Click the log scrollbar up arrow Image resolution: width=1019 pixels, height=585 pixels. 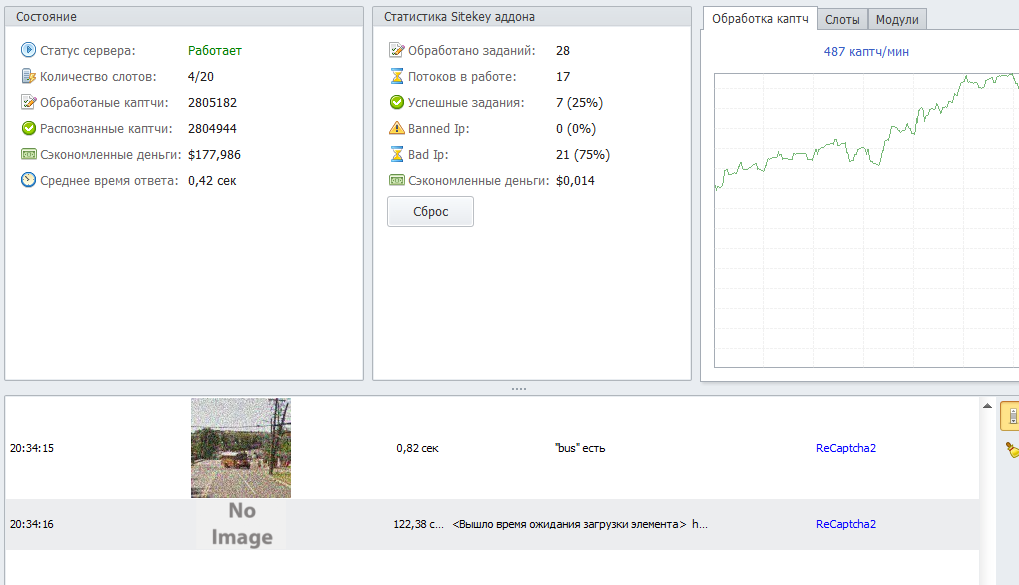(987, 406)
